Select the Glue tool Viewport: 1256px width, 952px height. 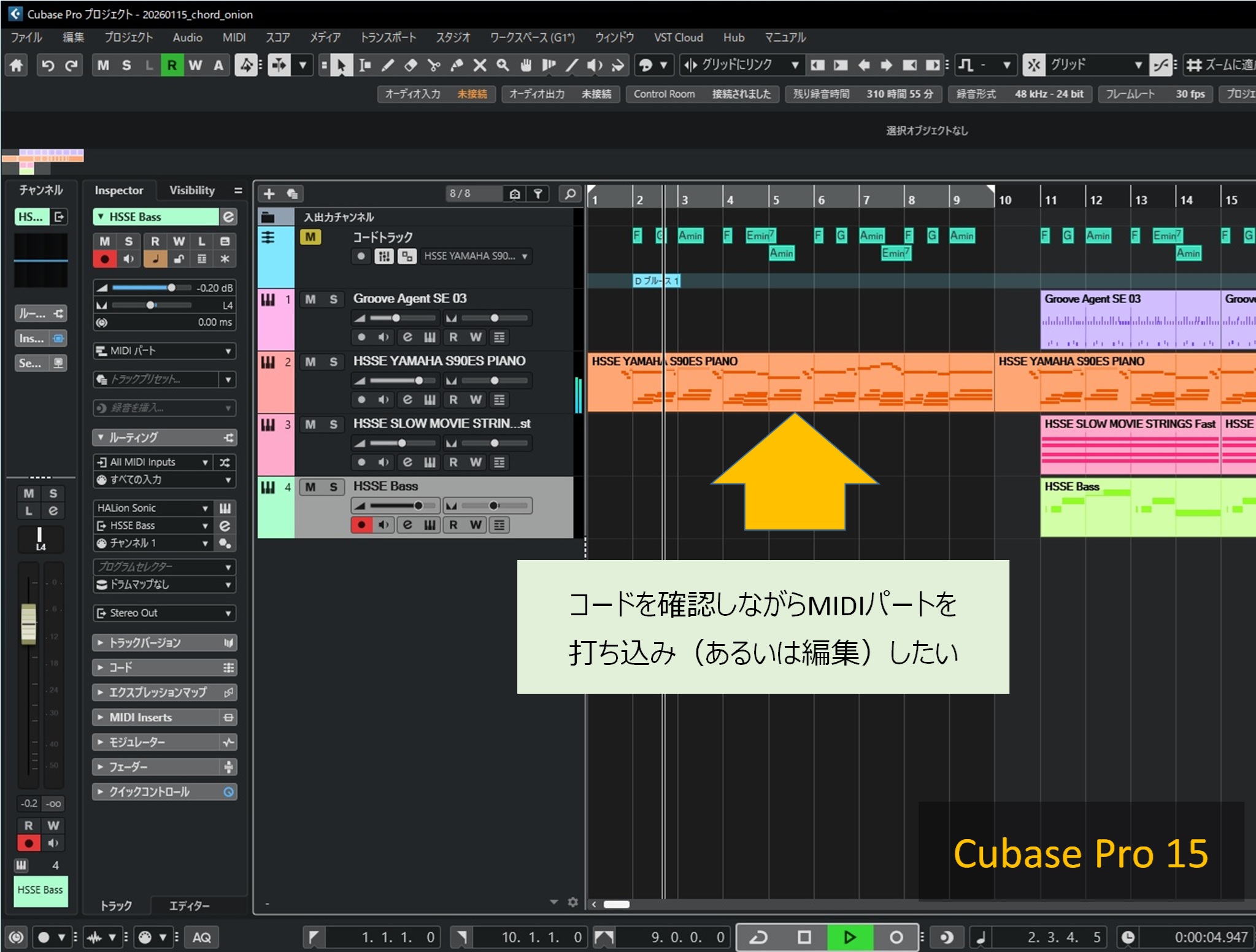(457, 65)
